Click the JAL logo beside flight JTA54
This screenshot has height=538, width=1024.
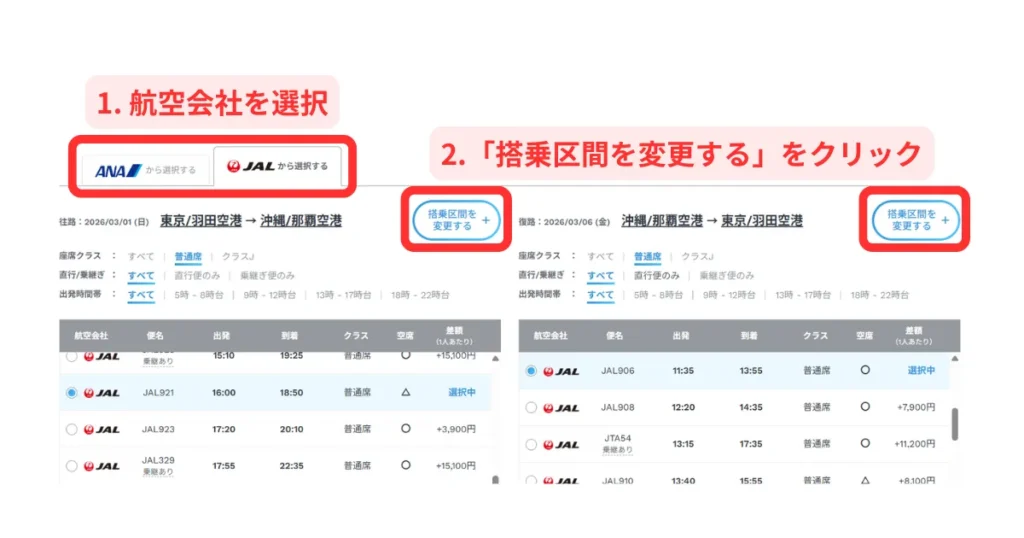pos(562,444)
